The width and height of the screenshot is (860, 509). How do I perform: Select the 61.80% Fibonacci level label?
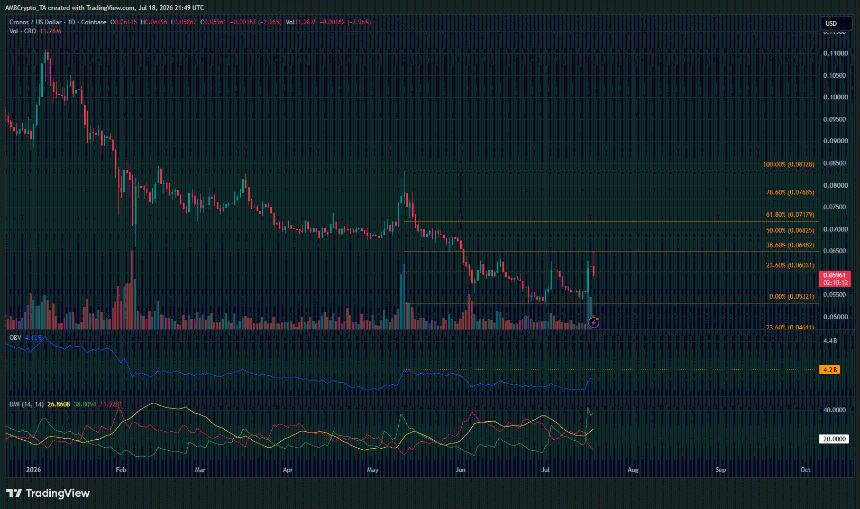tap(790, 215)
